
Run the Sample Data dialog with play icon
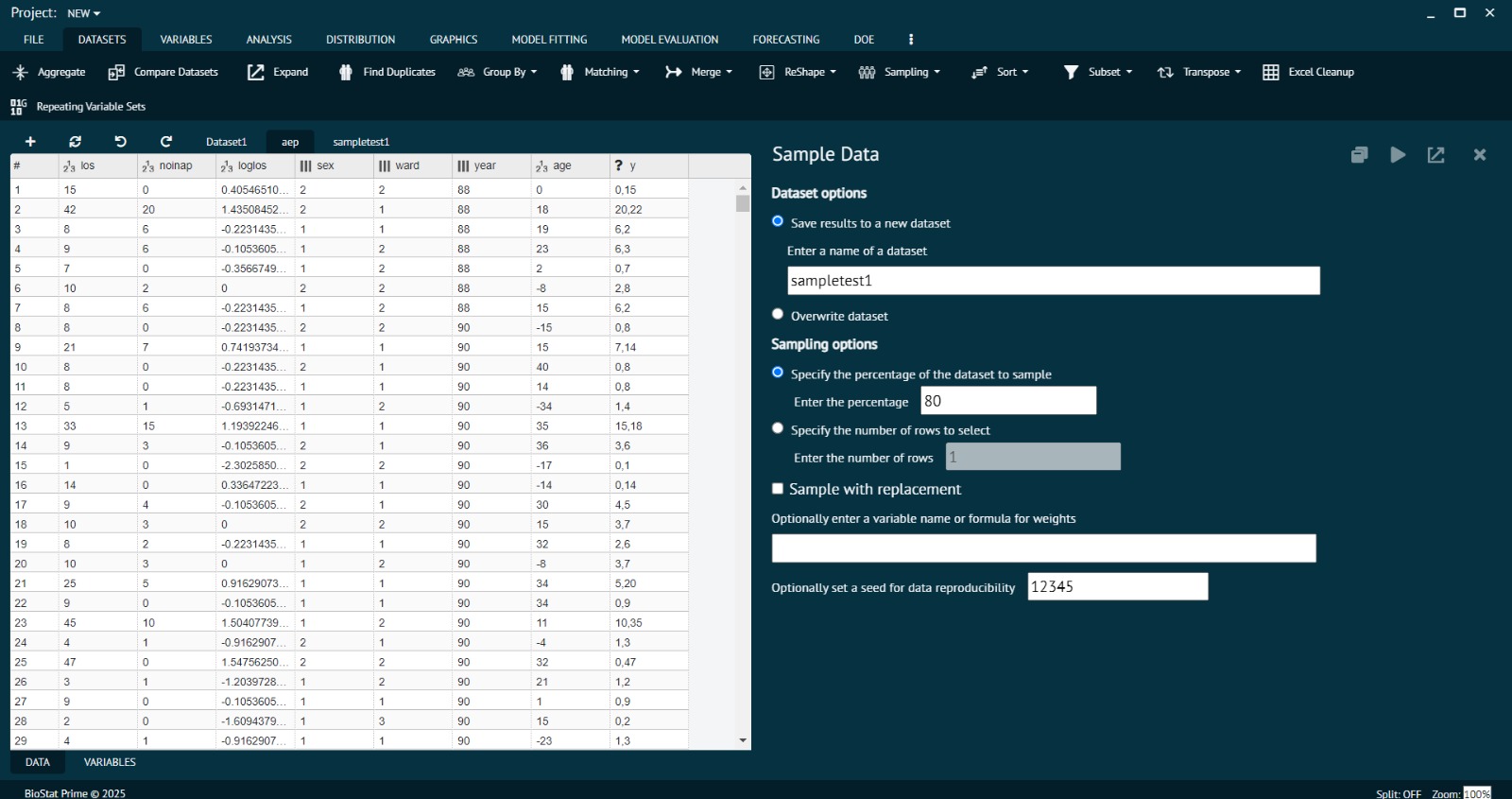point(1398,155)
